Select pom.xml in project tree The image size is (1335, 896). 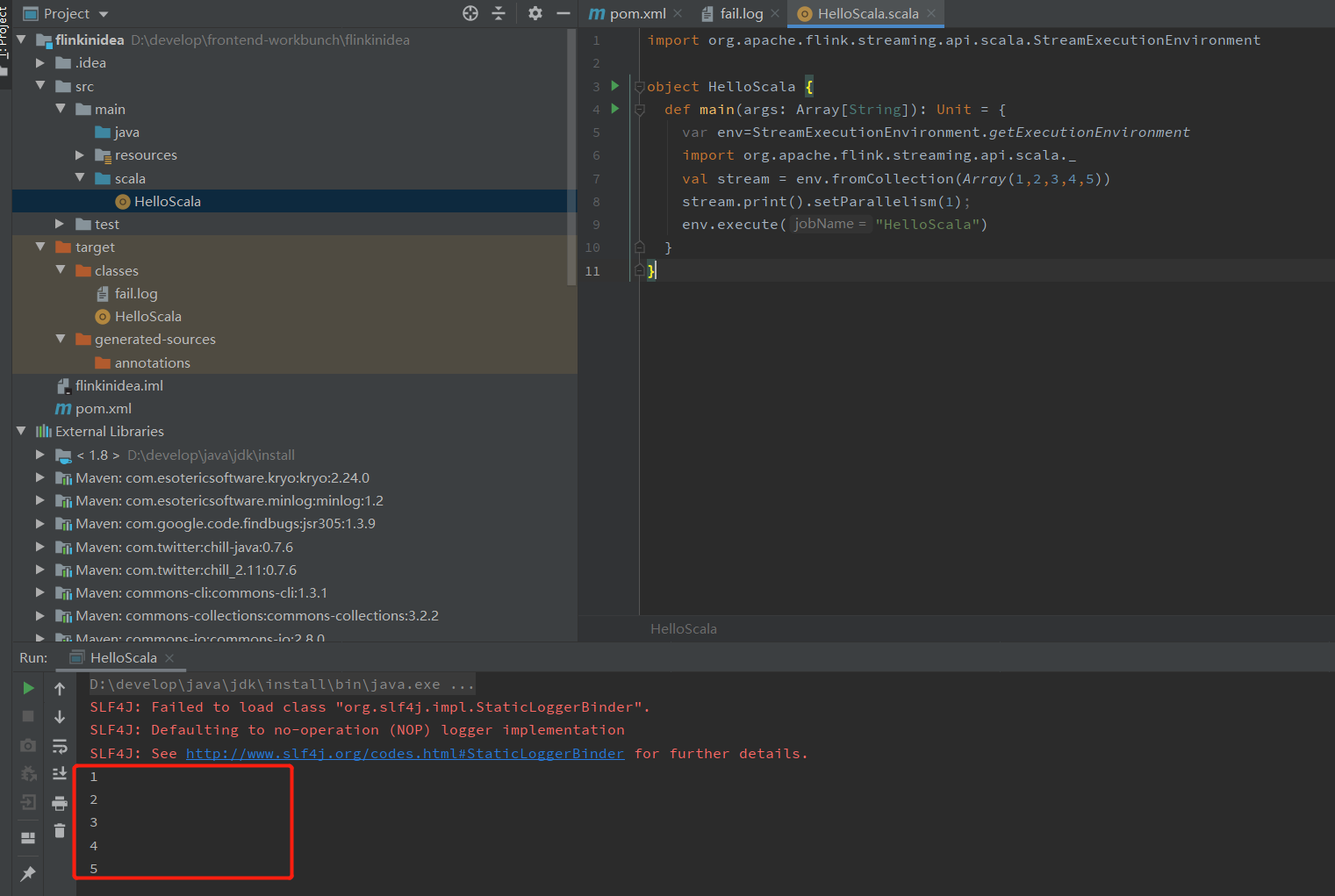point(294,409)
